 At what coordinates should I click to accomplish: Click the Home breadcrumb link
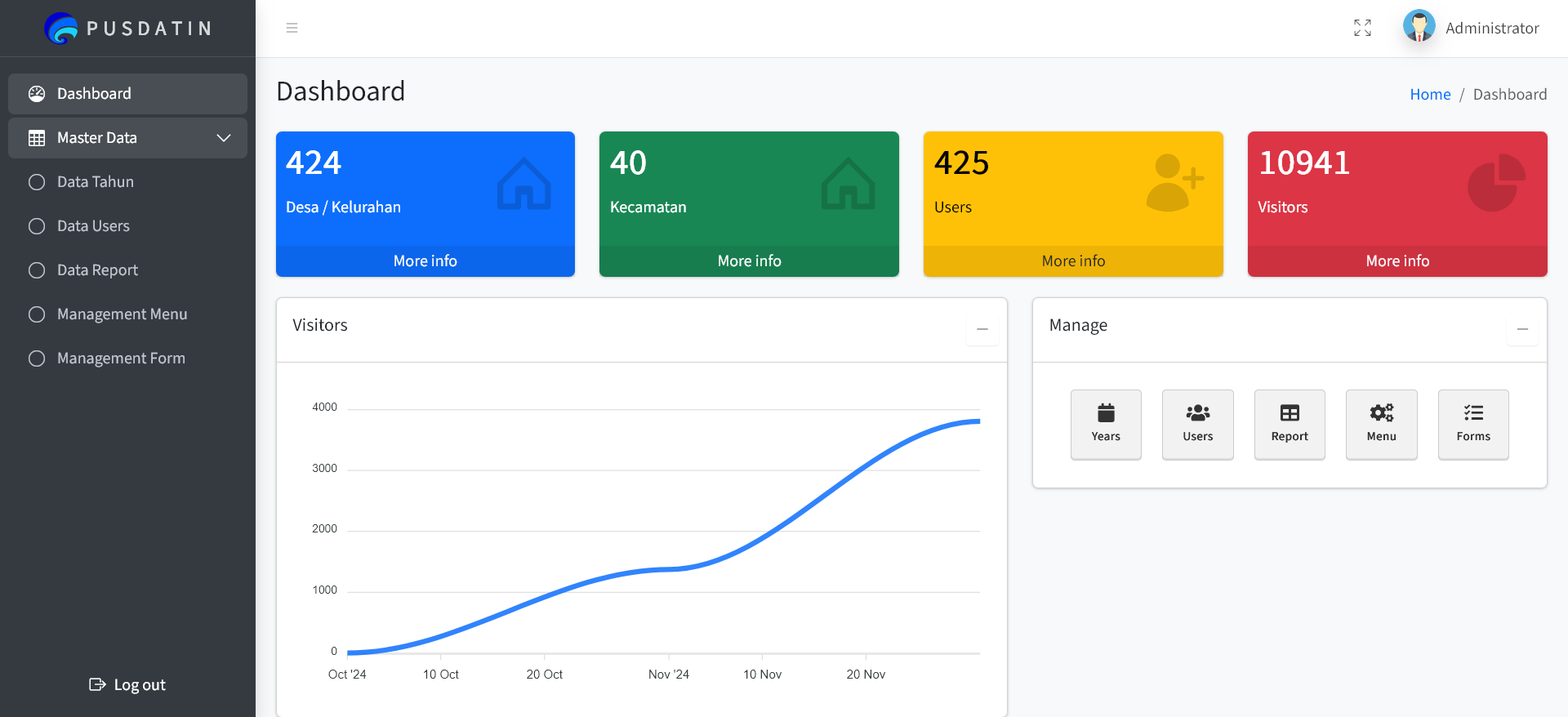click(x=1430, y=95)
